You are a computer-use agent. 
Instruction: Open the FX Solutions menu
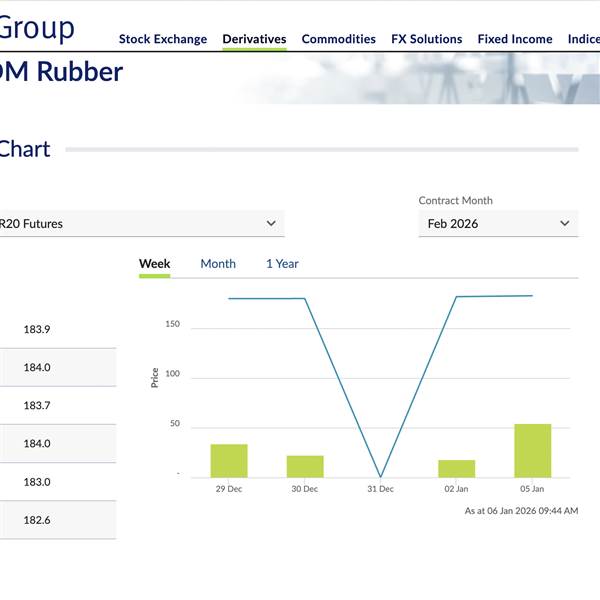pos(426,39)
